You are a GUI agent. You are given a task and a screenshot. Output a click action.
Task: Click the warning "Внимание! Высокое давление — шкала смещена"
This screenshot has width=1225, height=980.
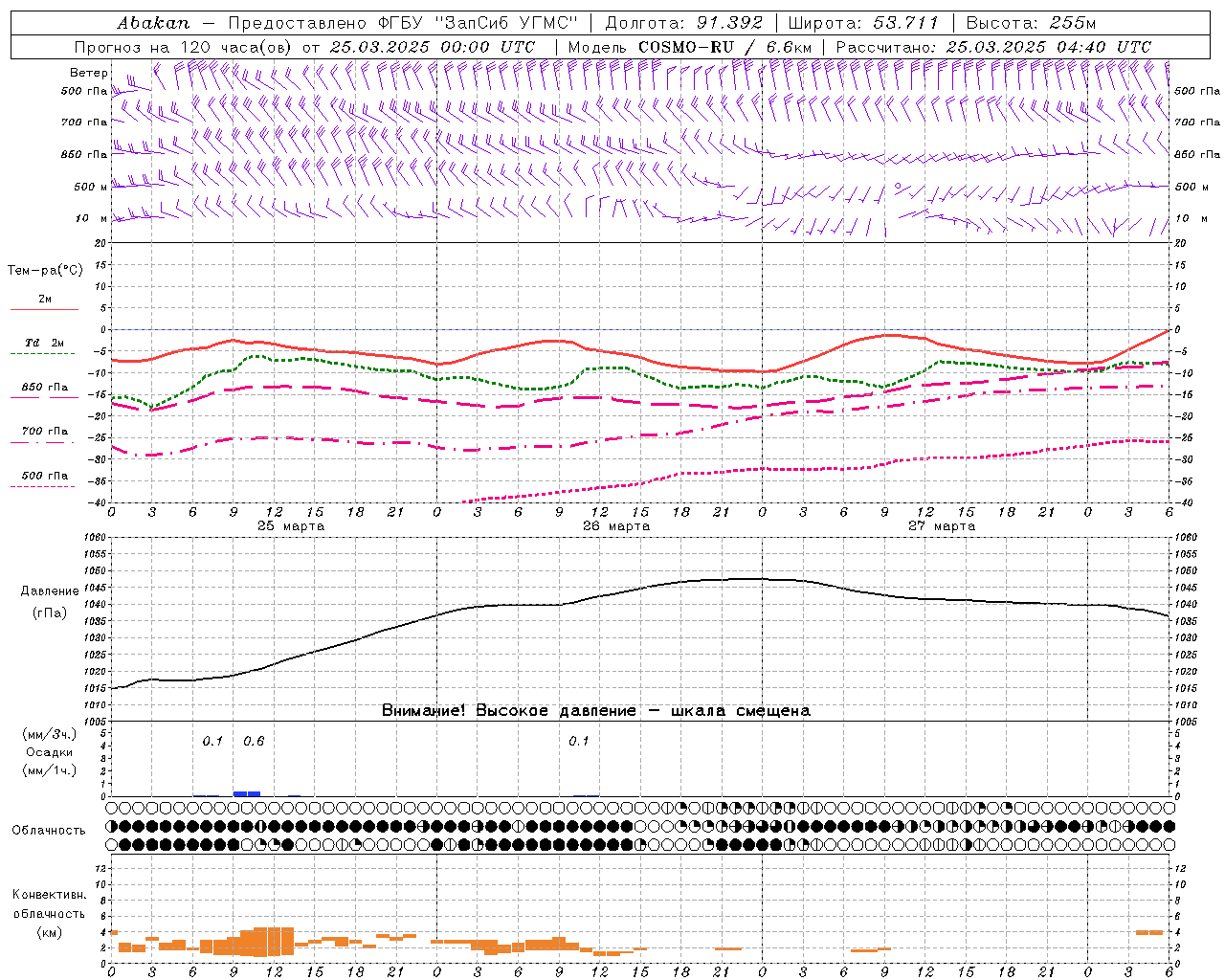[x=596, y=711]
